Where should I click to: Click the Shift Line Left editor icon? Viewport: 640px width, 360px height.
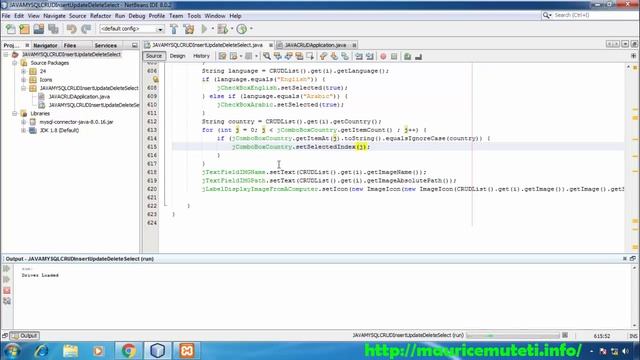coord(359,56)
